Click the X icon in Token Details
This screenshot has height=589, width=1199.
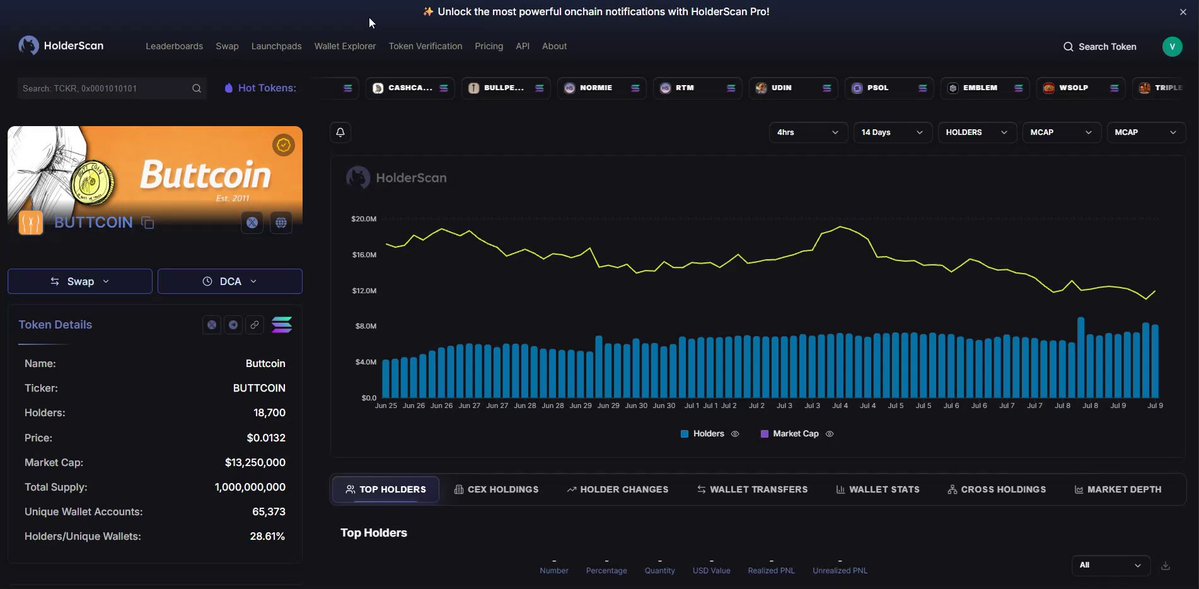click(212, 325)
